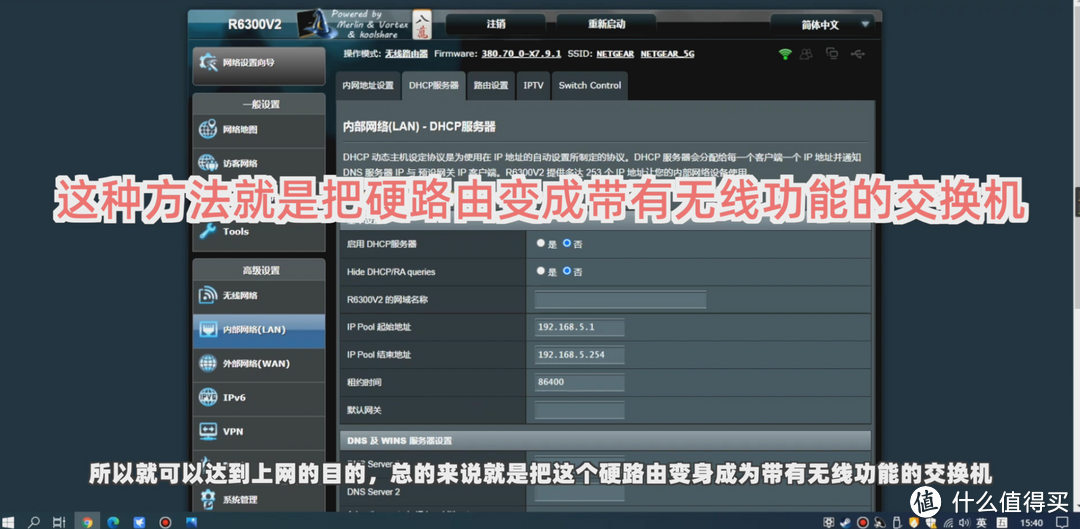Open 访客网络 guest network page
The image size is (1080, 529).
coord(259,163)
